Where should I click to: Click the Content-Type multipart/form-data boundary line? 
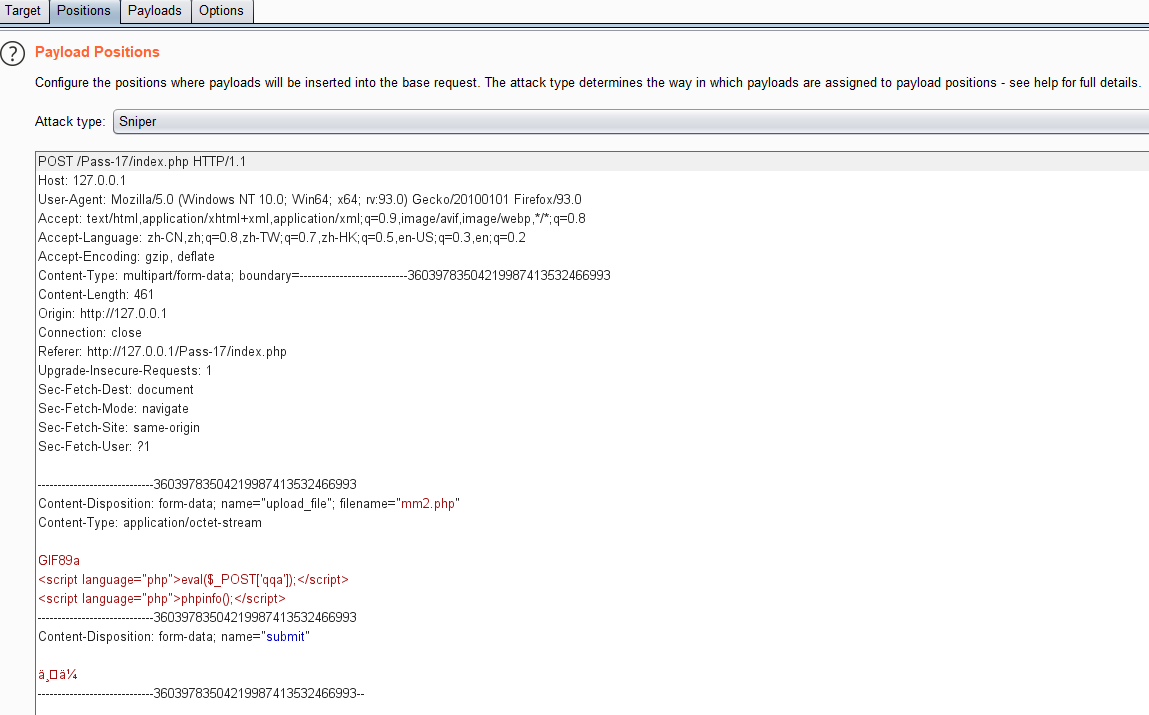pos(325,275)
